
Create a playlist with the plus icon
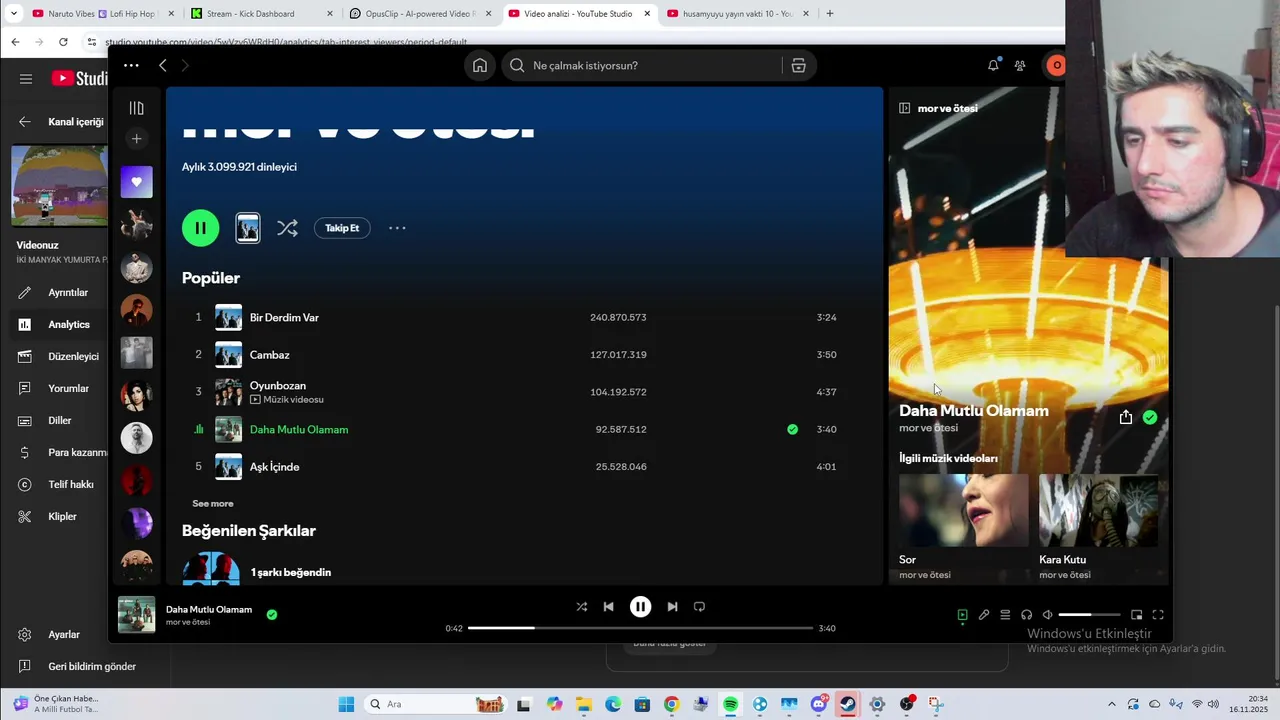coord(137,139)
